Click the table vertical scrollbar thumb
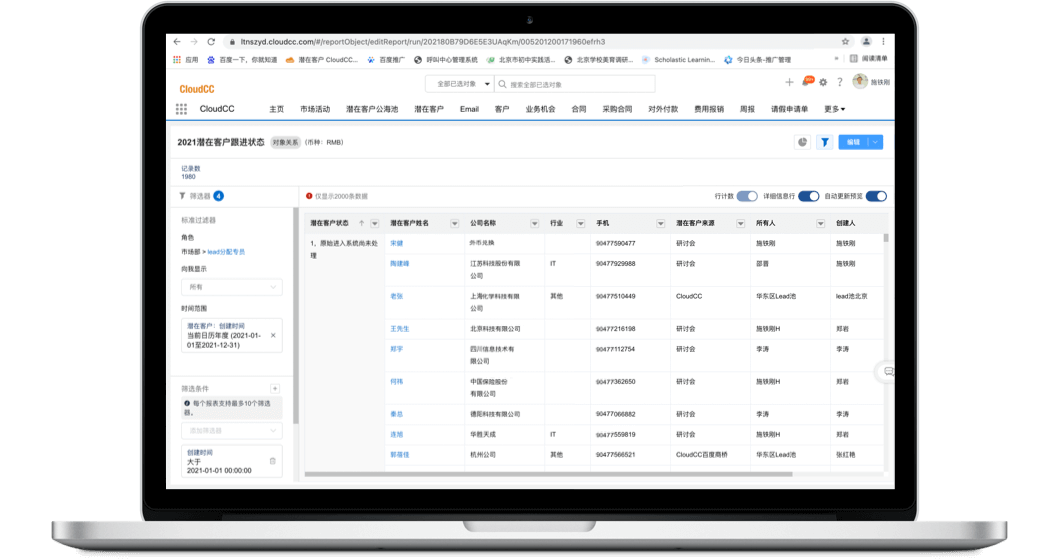Viewport: 1060px width, 559px height. (886, 238)
